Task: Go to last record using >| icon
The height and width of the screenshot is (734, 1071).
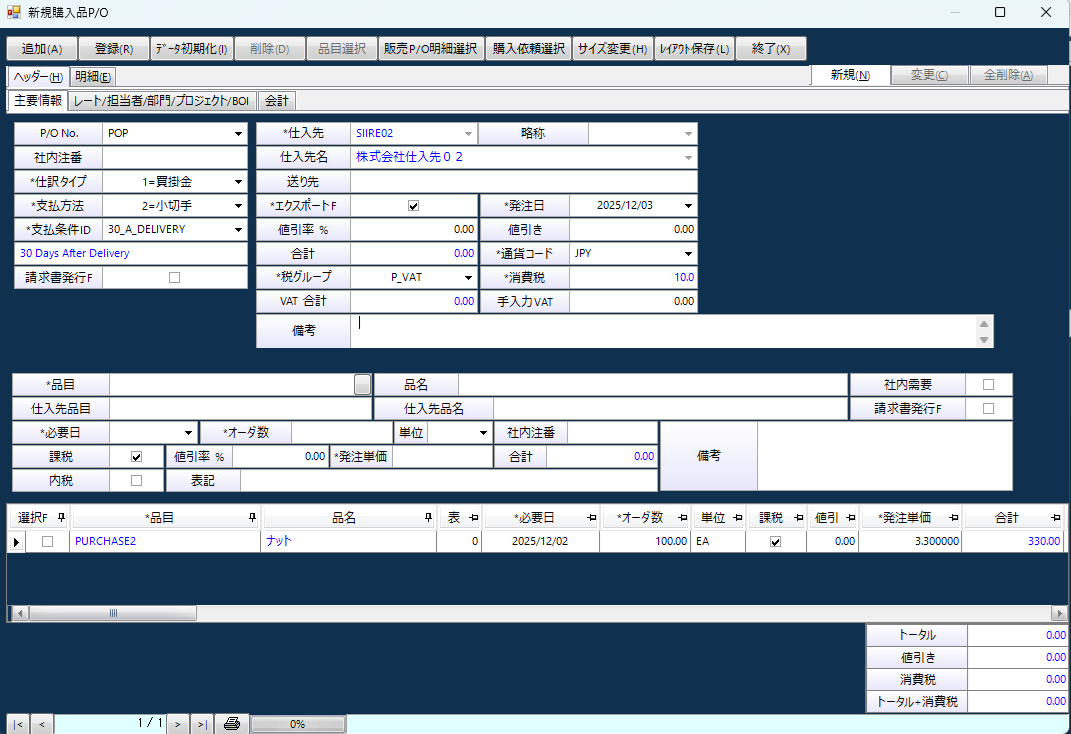Action: [x=202, y=722]
